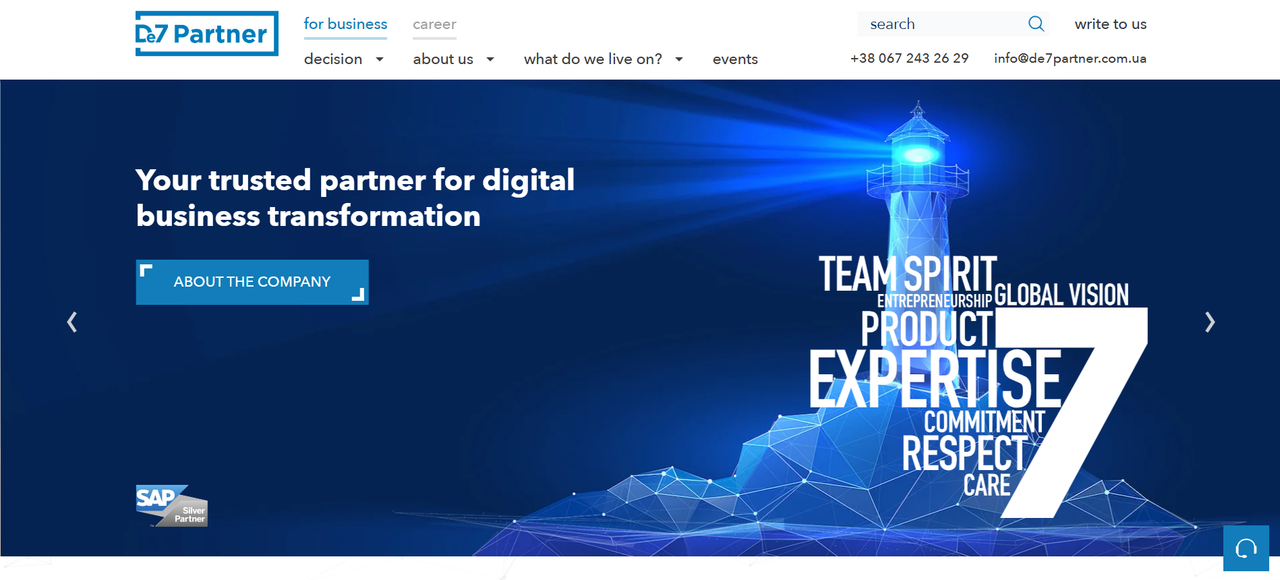This screenshot has height=580, width=1280.
Task: Expand the what do we live on dropdown arrow
Action: 679,59
